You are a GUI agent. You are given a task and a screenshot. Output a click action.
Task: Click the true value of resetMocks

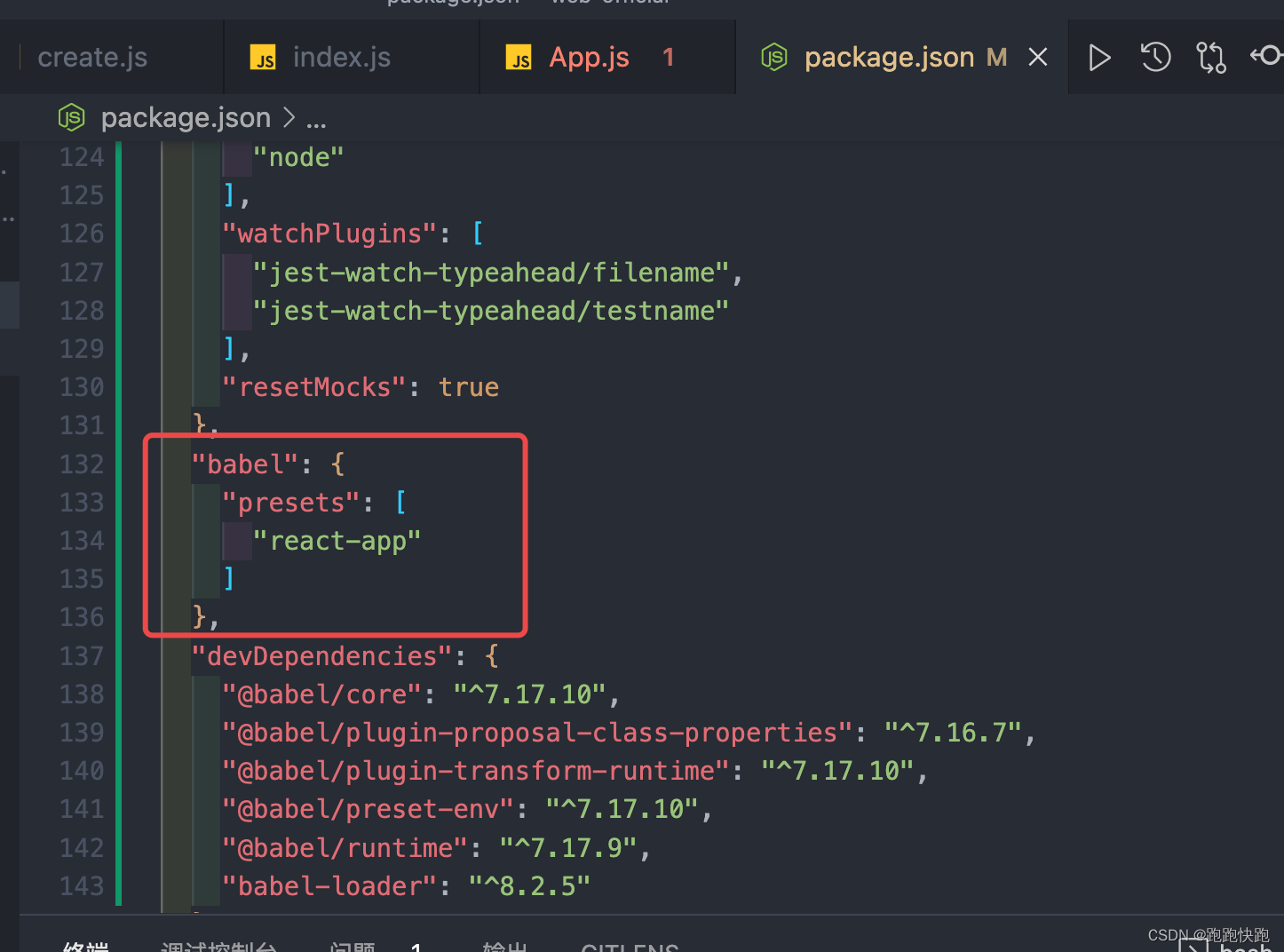coord(469,387)
